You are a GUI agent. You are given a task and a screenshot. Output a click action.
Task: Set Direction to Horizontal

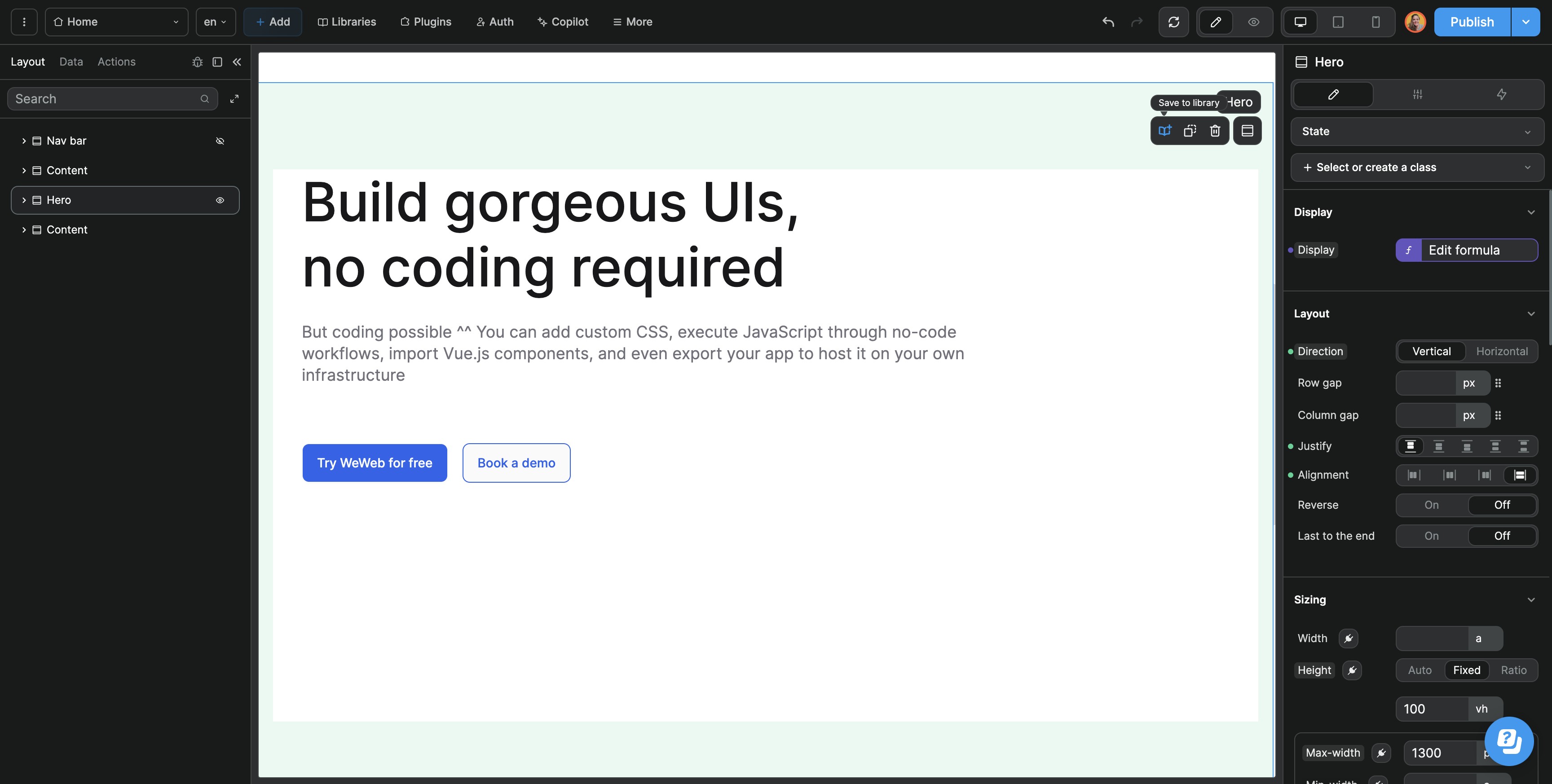click(1501, 351)
